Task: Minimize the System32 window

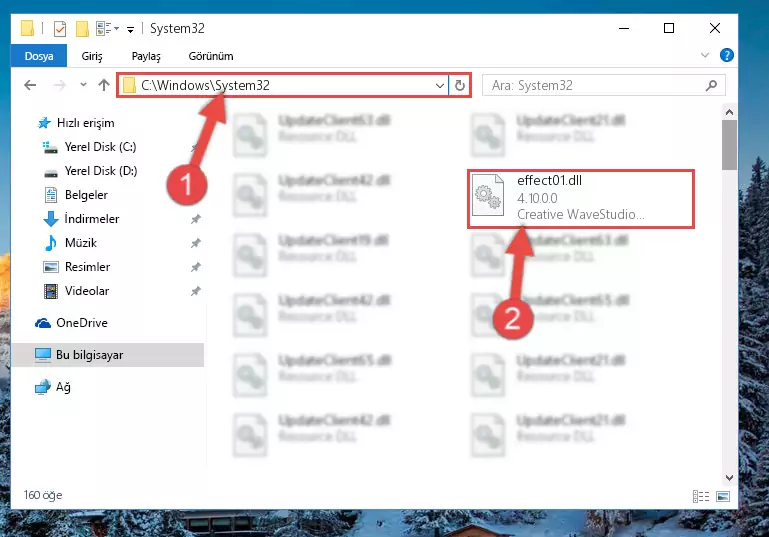Action: (x=624, y=28)
